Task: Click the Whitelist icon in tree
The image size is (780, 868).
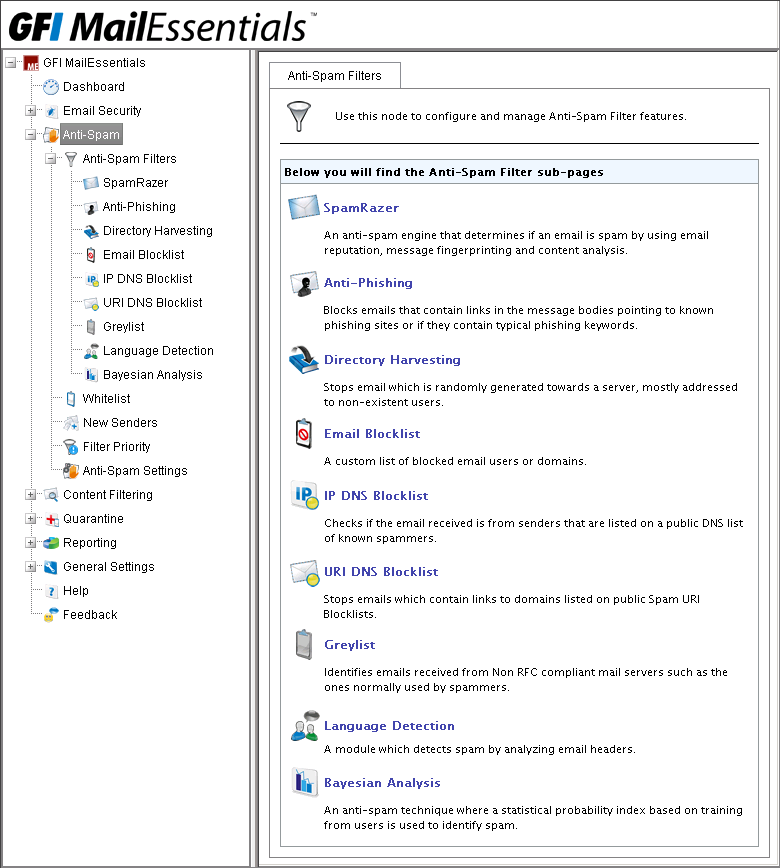Action: coord(71,399)
